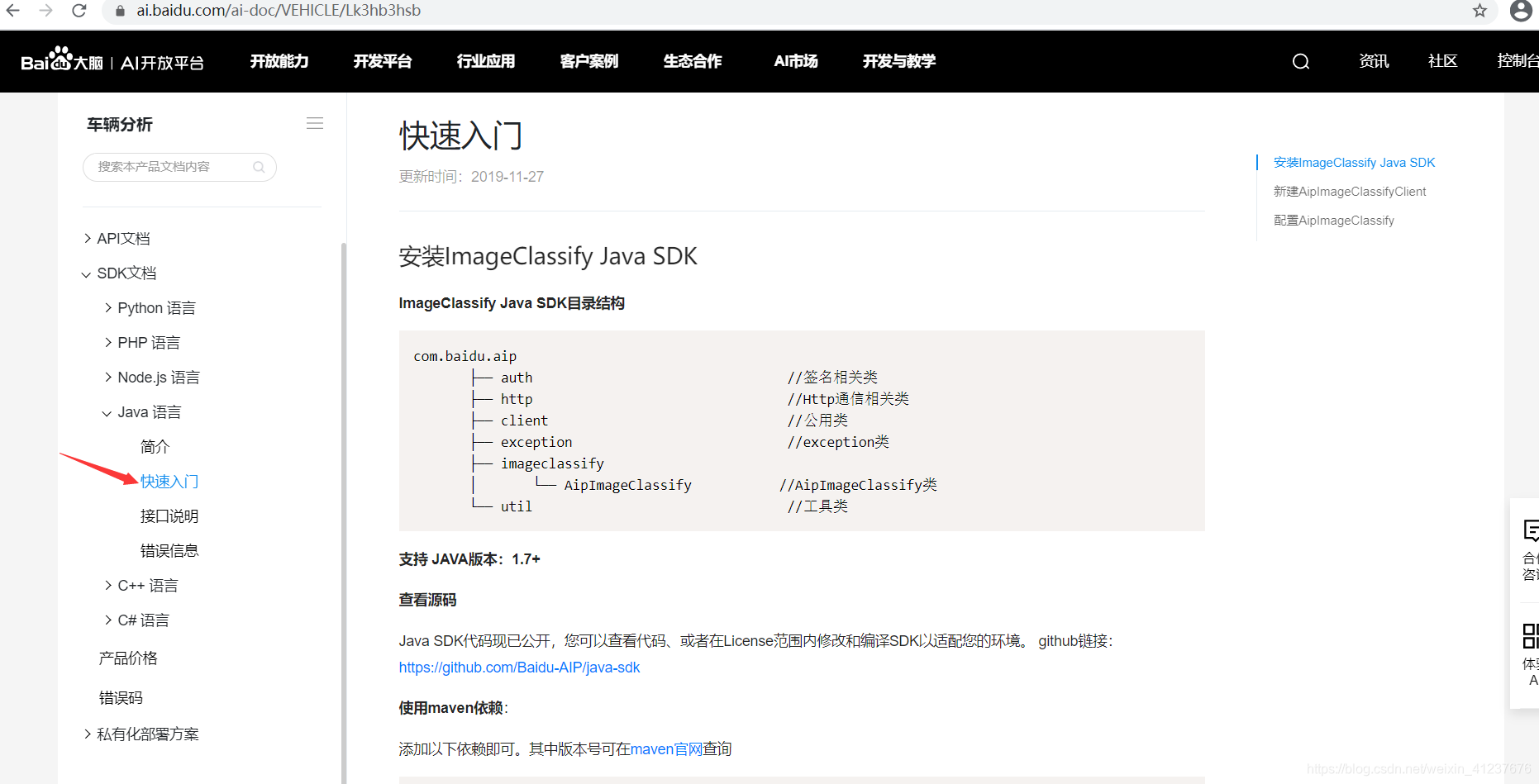Screen dimensions: 1539x784
Task: Open 产品价格 page
Action: [128, 658]
